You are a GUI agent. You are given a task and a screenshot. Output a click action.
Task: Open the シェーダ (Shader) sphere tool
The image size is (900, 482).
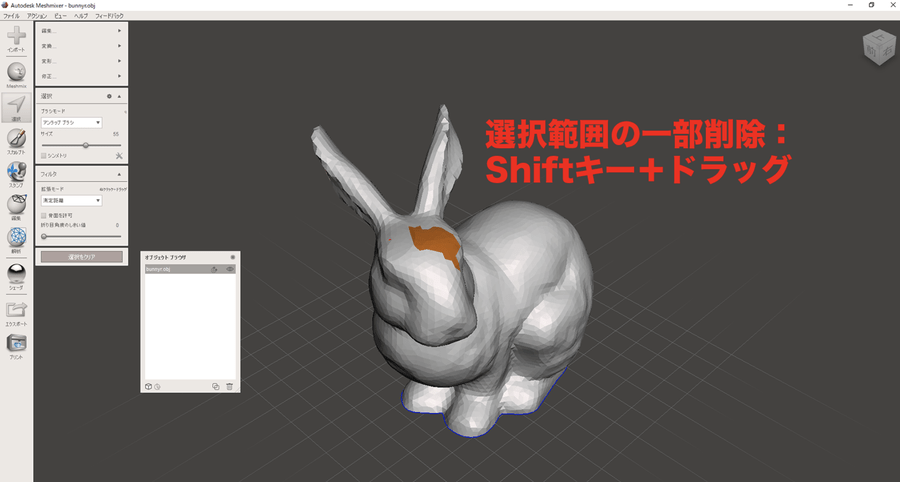coord(16,273)
